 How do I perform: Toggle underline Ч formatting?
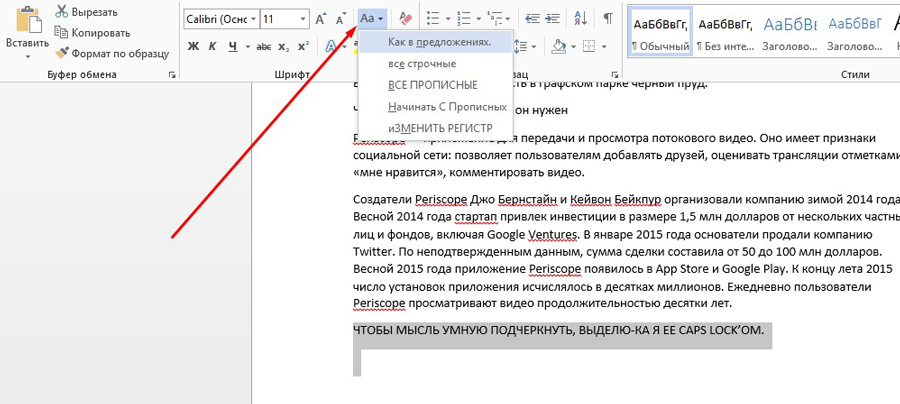232,46
